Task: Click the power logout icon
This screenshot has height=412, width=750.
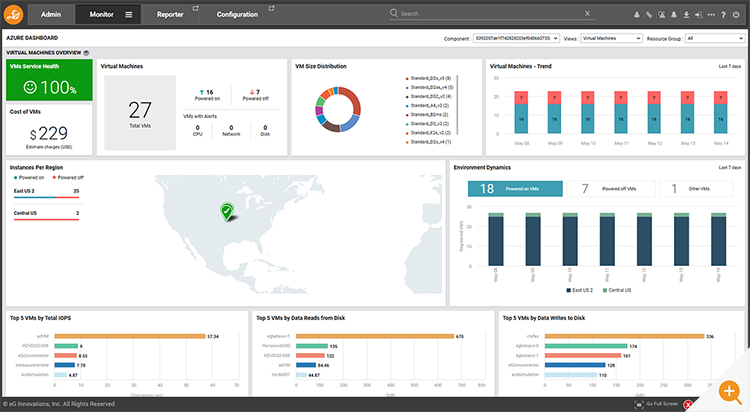Action: [x=736, y=15]
